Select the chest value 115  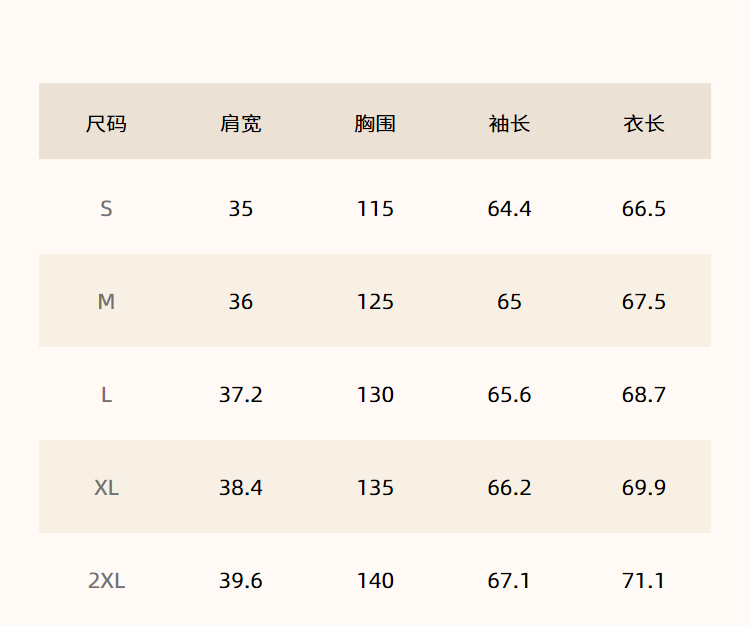click(375, 209)
